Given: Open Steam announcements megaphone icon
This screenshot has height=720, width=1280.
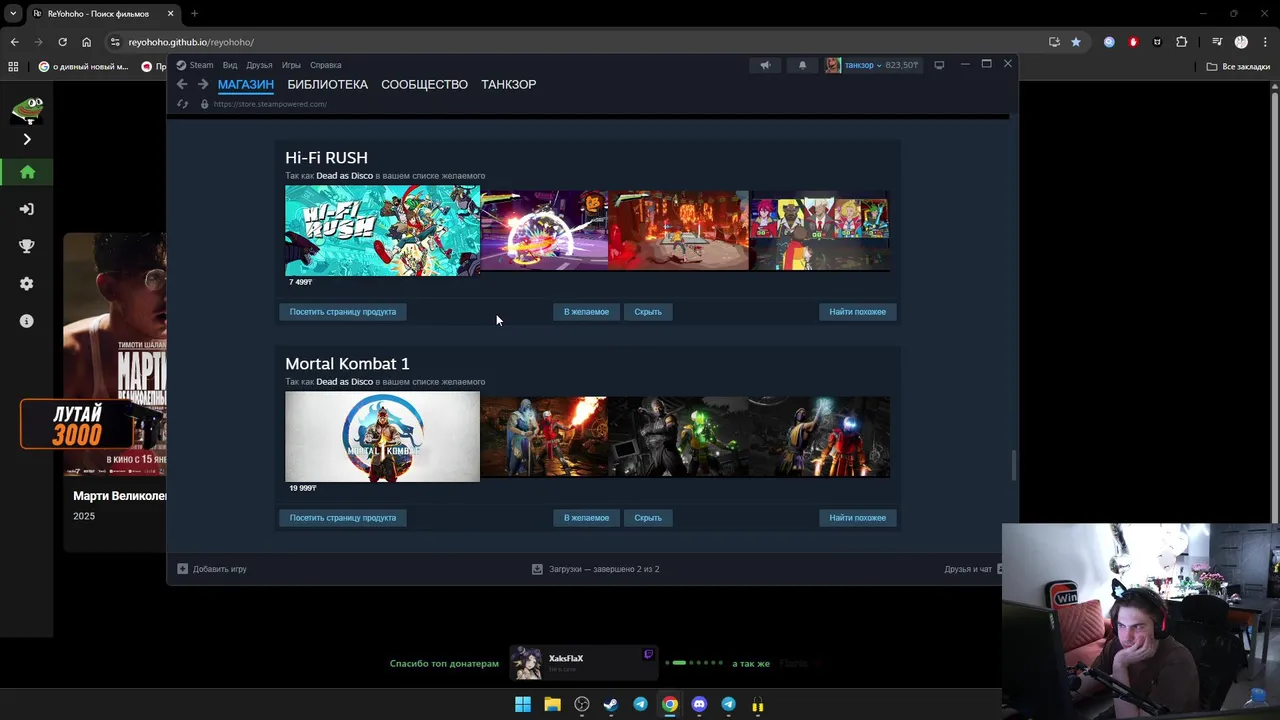Looking at the screenshot, I should point(765,65).
